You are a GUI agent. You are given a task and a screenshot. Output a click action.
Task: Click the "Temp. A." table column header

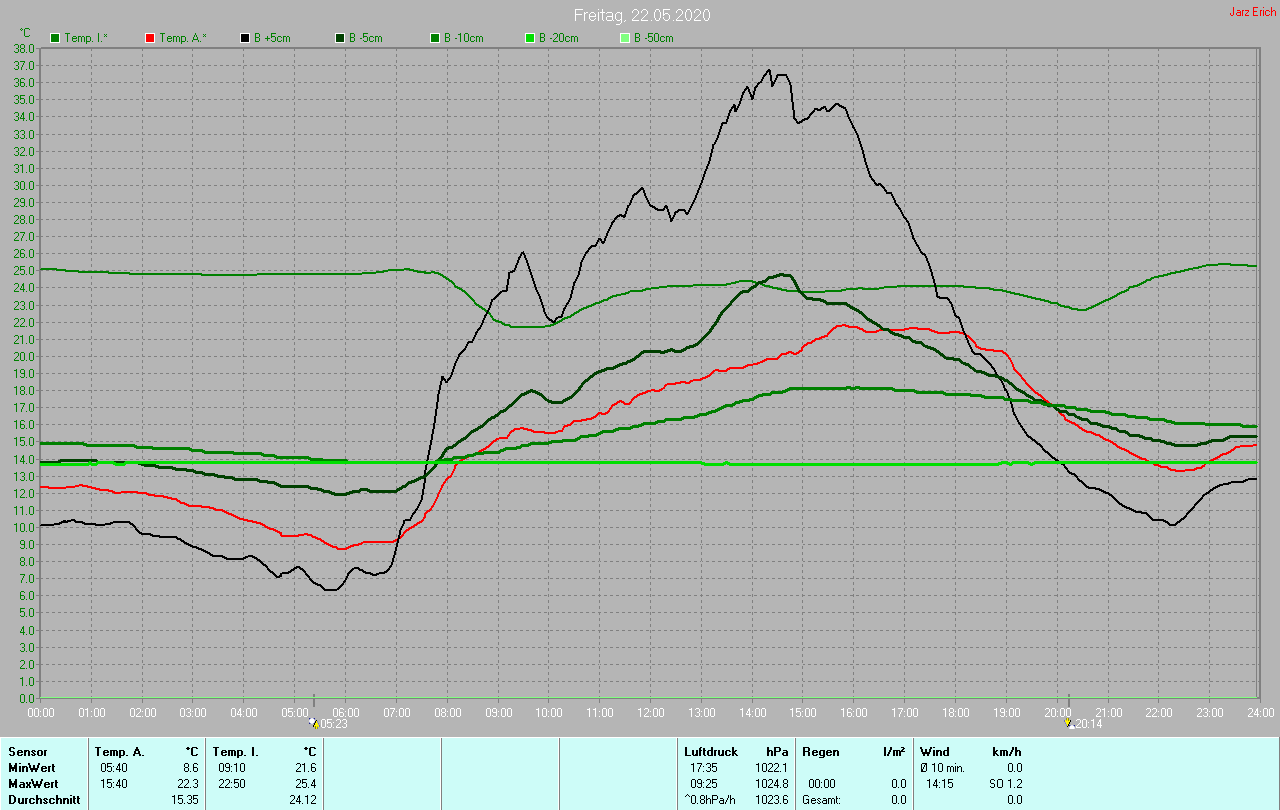pyautogui.click(x=119, y=752)
